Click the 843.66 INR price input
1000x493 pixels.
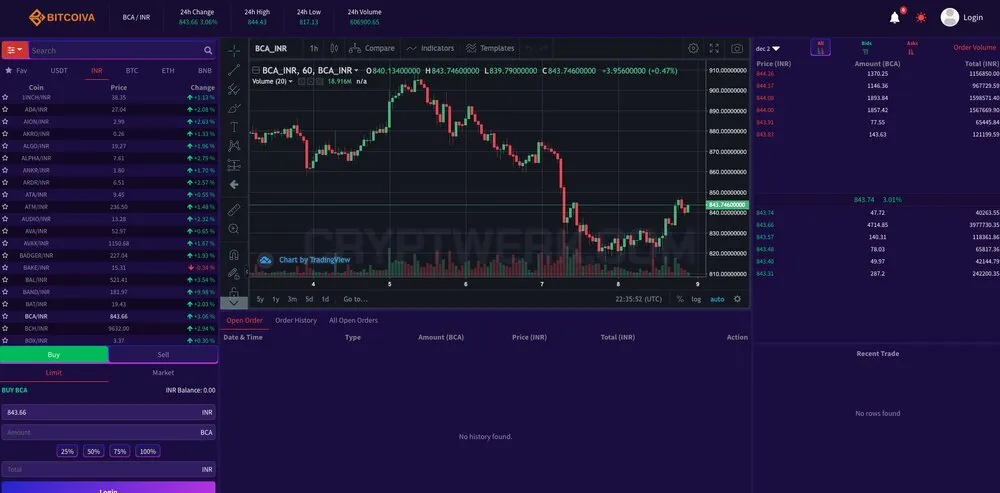108,413
